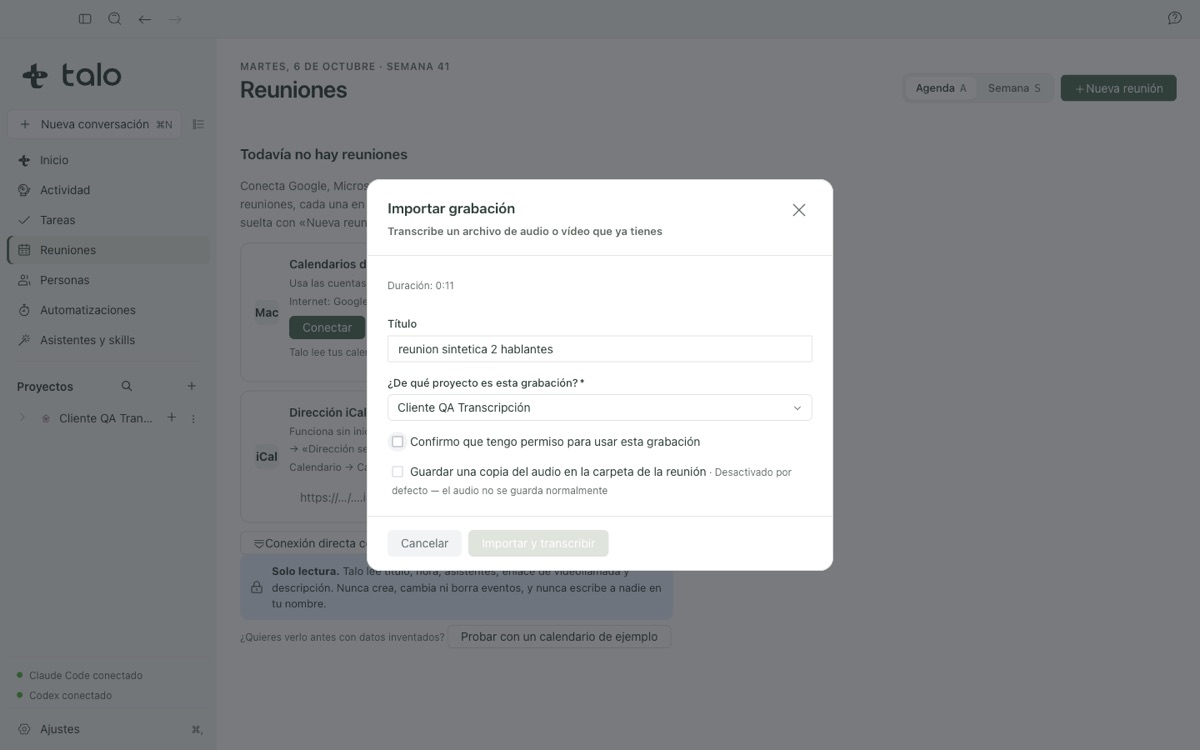Image resolution: width=1200 pixels, height=750 pixels.
Task: Select Reuniones in sidebar
Action: tap(108, 250)
